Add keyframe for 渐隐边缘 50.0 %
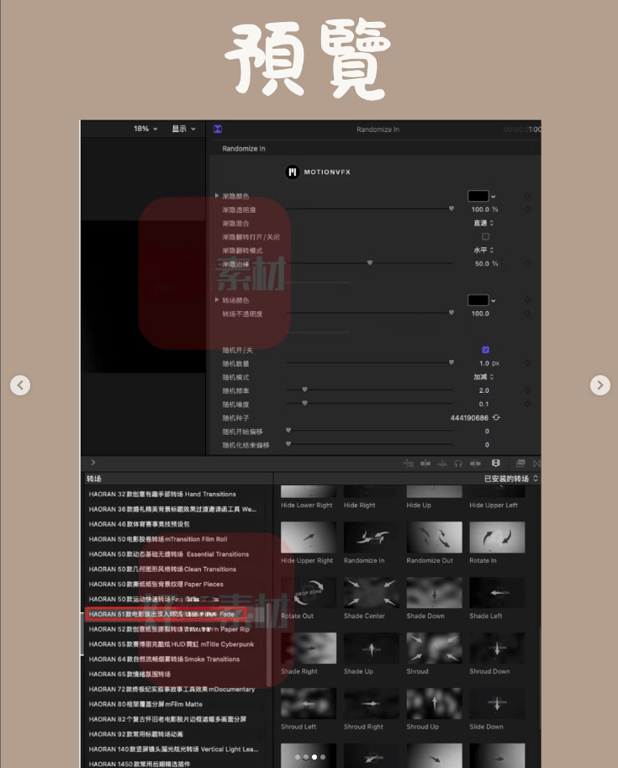 click(527, 264)
